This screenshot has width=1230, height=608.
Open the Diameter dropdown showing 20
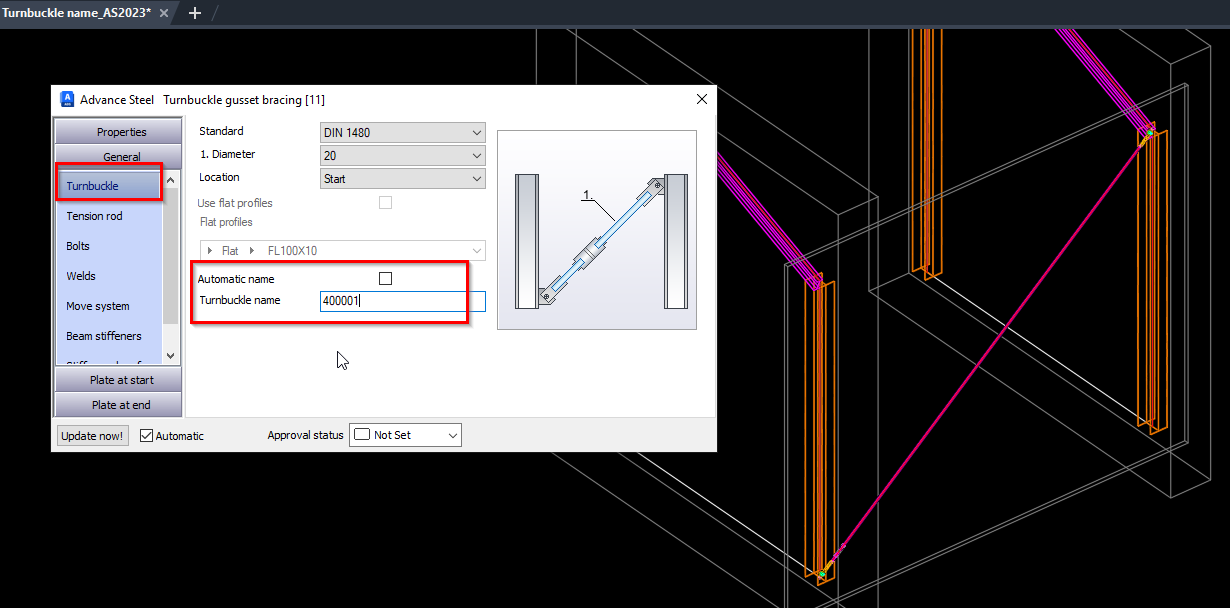[x=402, y=154]
